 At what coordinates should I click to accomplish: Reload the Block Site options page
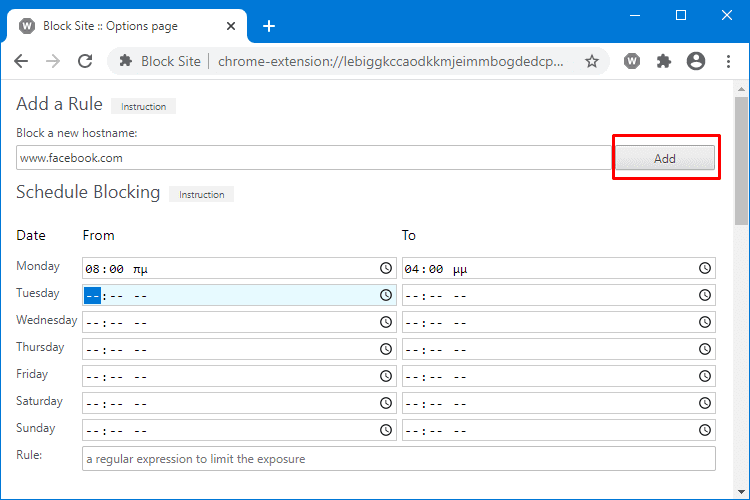tap(85, 61)
